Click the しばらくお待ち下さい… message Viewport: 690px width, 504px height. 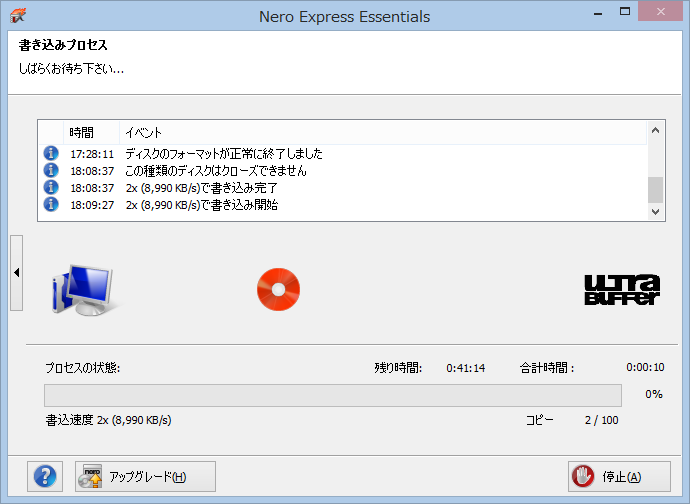(71, 69)
